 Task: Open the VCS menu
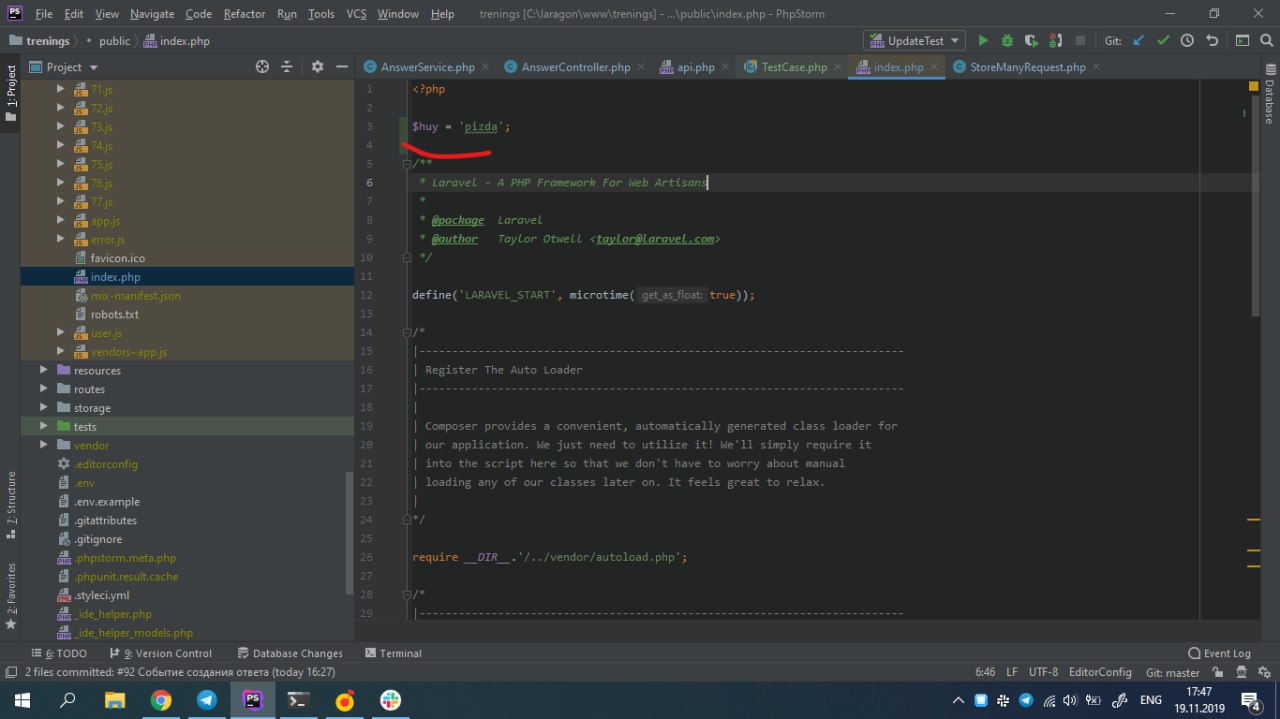(356, 14)
